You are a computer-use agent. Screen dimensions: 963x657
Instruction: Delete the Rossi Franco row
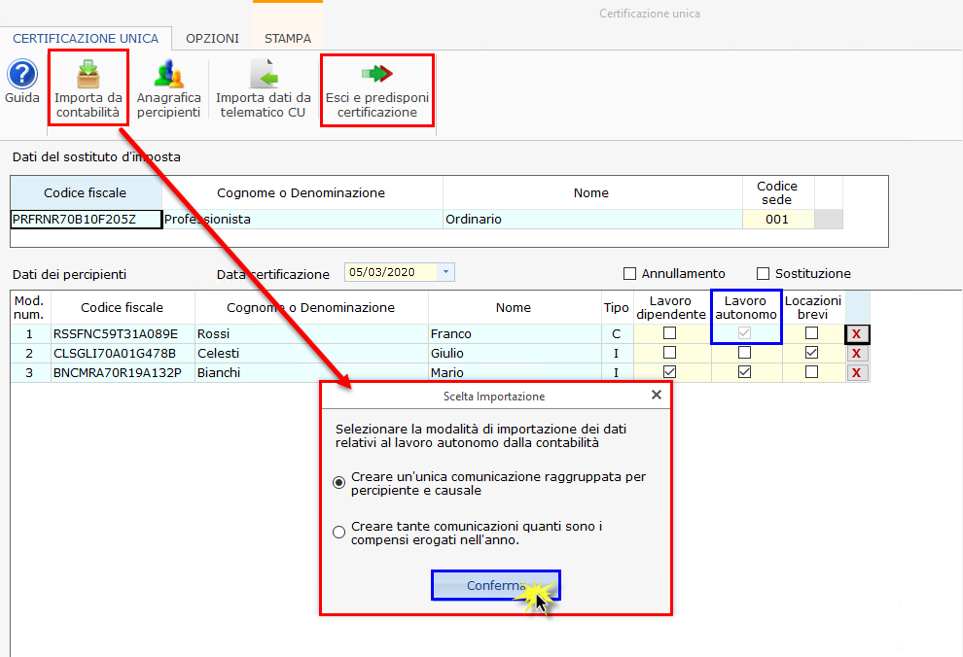tap(857, 334)
